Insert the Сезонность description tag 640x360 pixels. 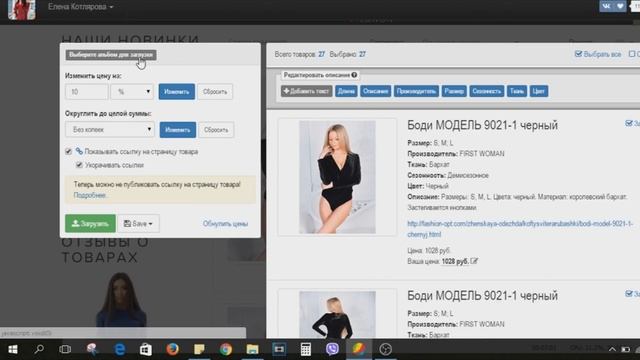click(487, 91)
